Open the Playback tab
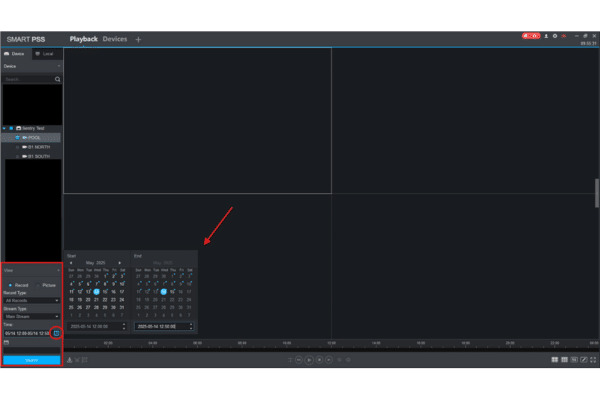Image resolution: width=600 pixels, height=400 pixels. pos(83,39)
